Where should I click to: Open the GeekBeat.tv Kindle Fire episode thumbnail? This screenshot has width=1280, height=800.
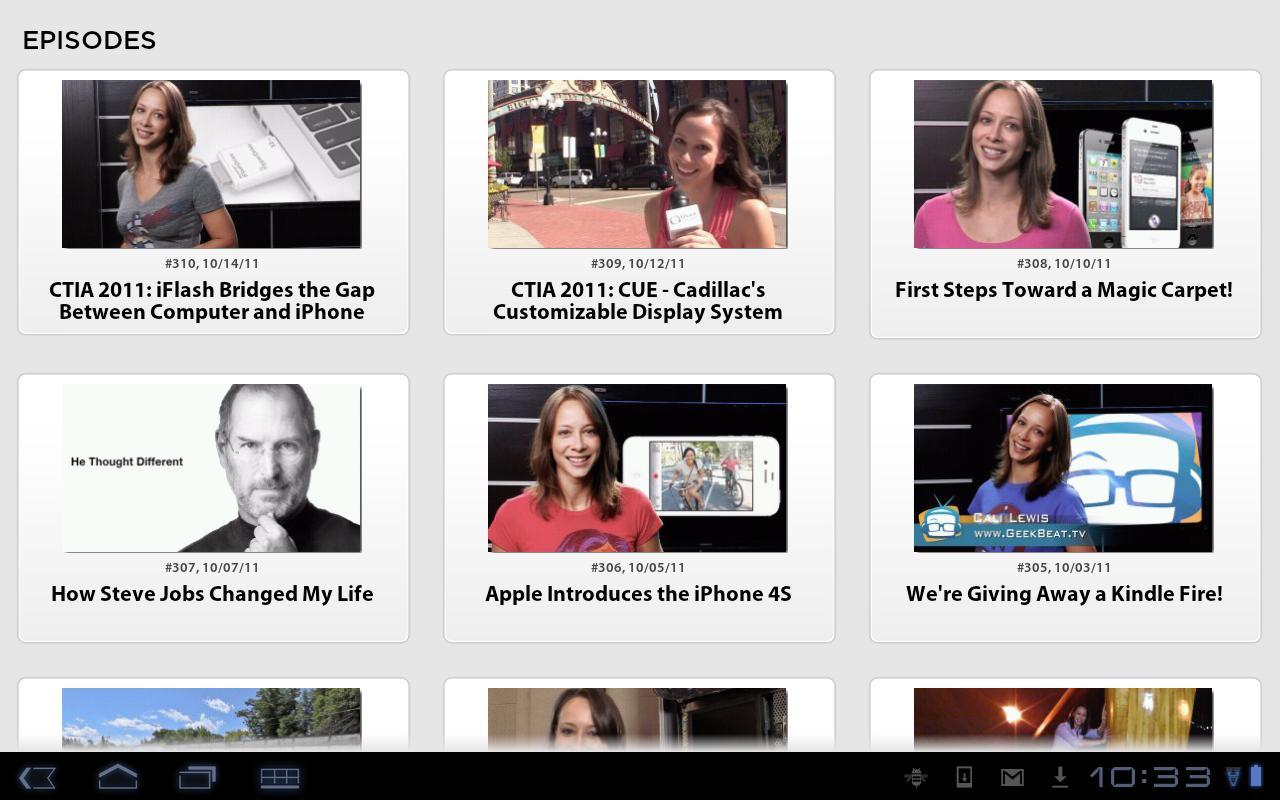(1063, 468)
